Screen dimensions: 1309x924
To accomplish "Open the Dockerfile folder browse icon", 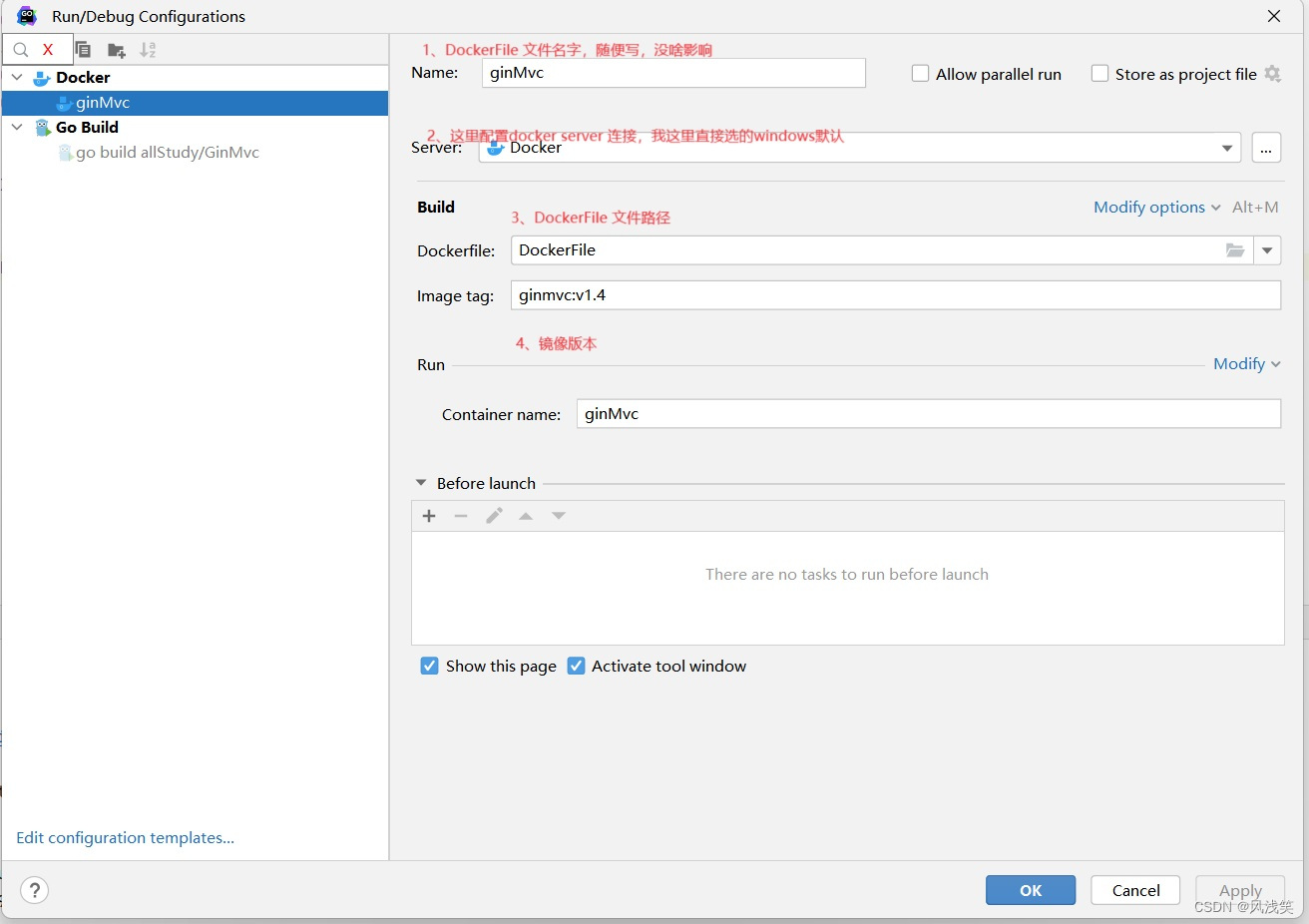I will point(1235,250).
